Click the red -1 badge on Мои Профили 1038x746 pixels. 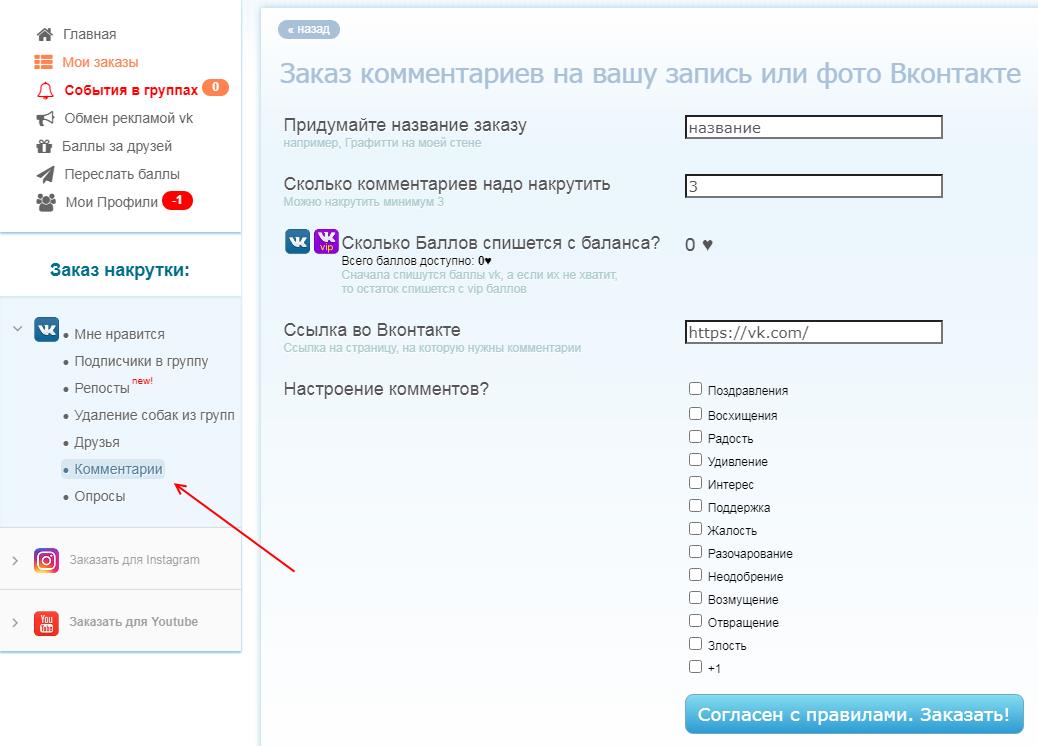coord(177,200)
